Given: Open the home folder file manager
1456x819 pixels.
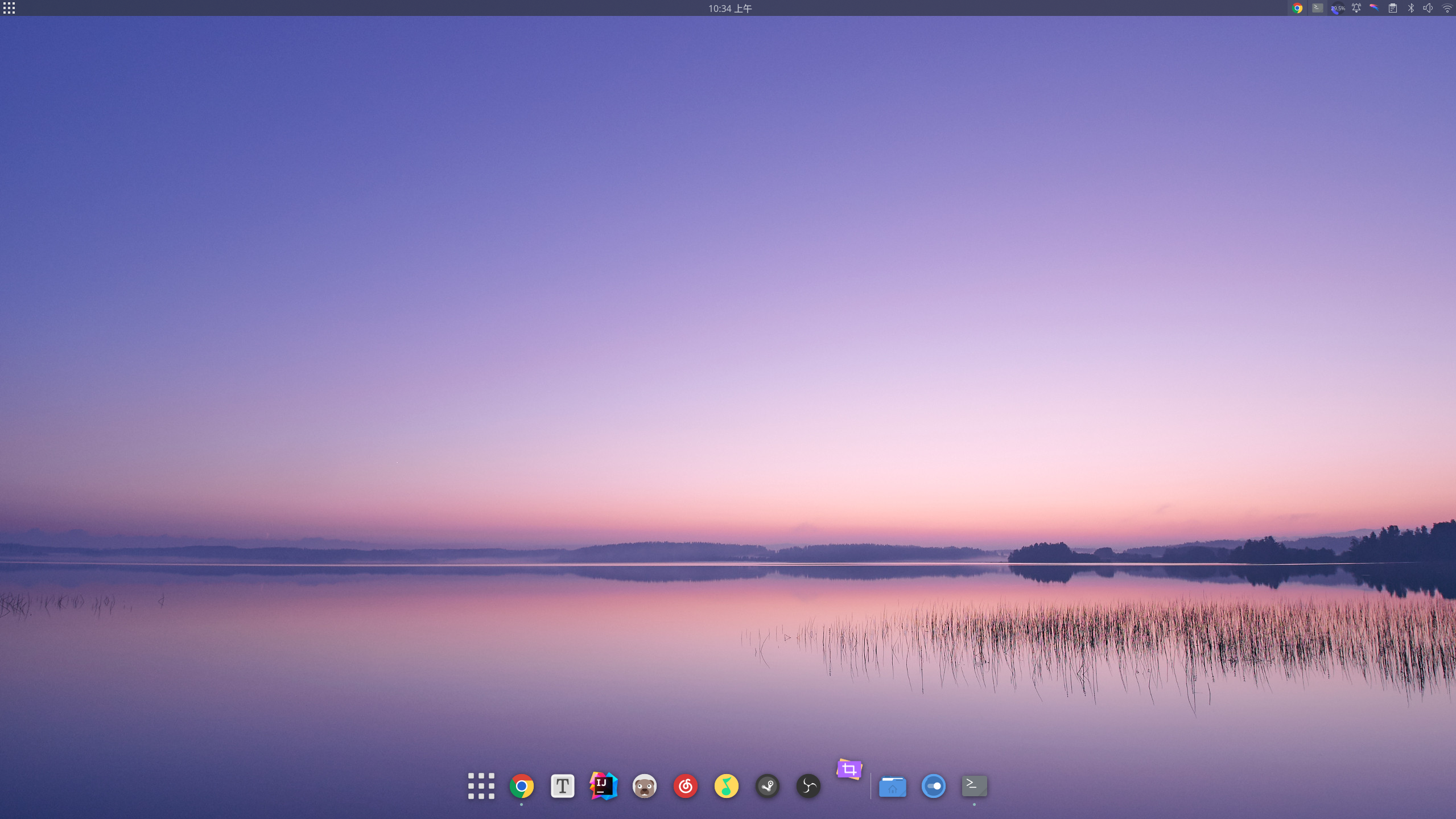Looking at the screenshot, I should coord(892,787).
